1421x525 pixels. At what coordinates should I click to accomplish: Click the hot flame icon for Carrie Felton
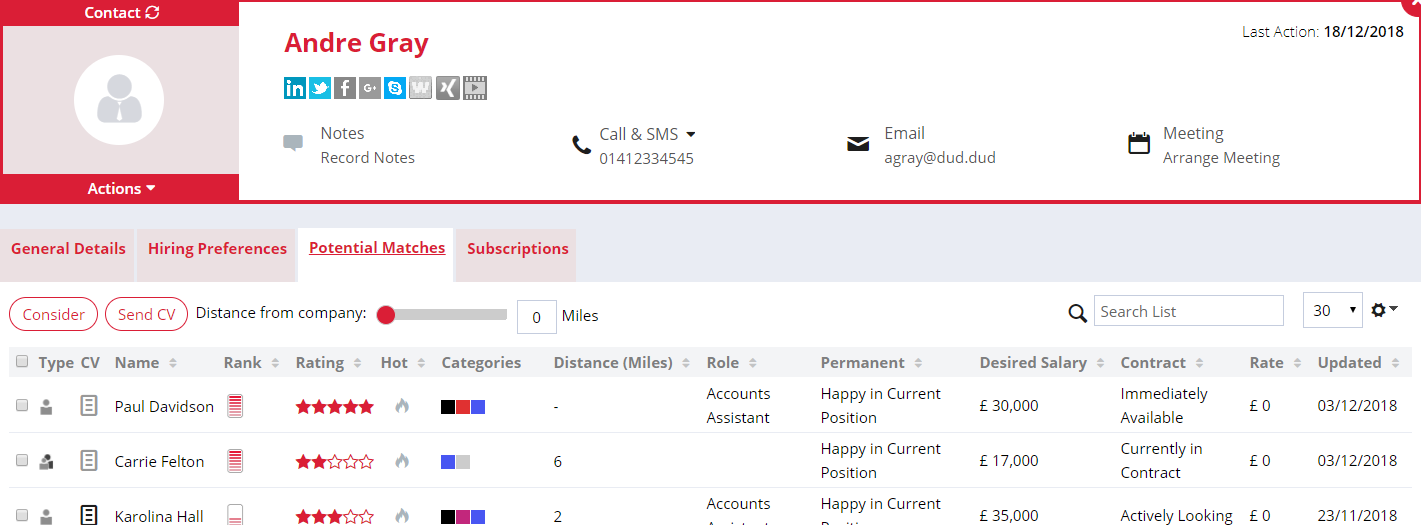tap(402, 461)
